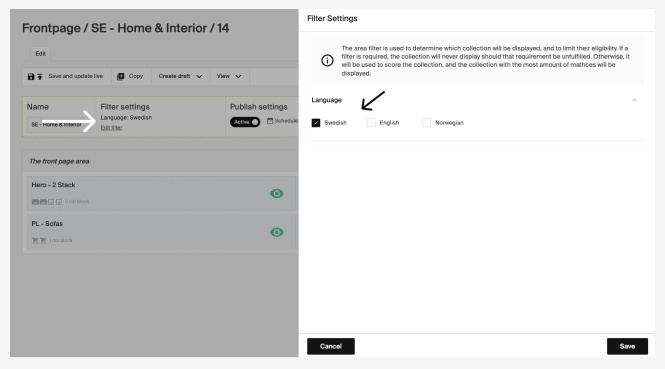The image size is (665, 369).
Task: Click the Copy button label
Action: point(136,76)
